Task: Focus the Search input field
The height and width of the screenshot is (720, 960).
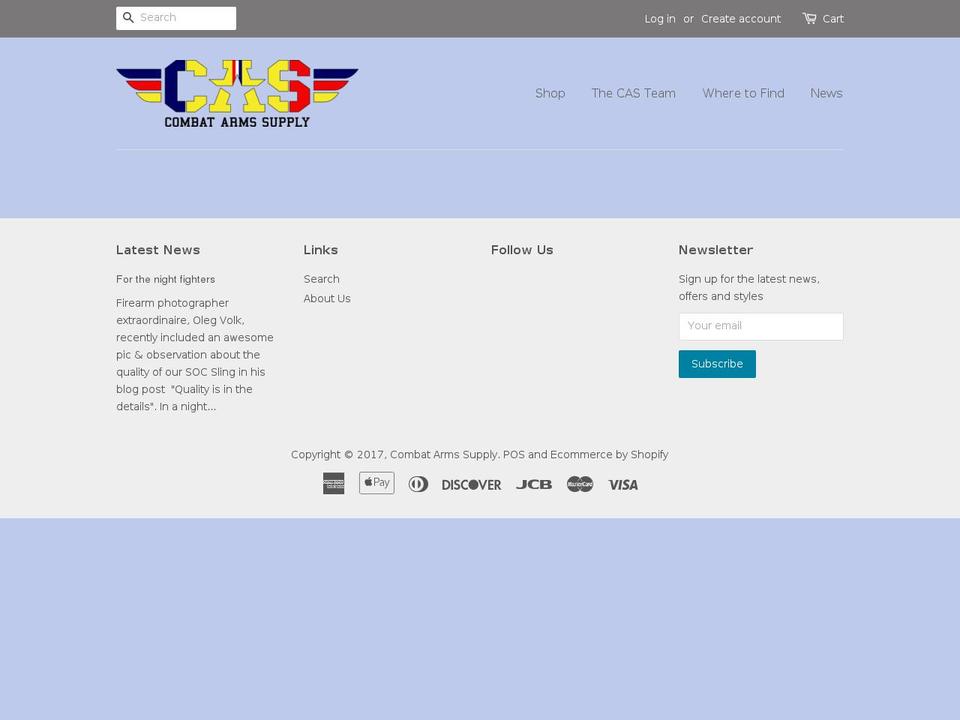Action: (176, 18)
